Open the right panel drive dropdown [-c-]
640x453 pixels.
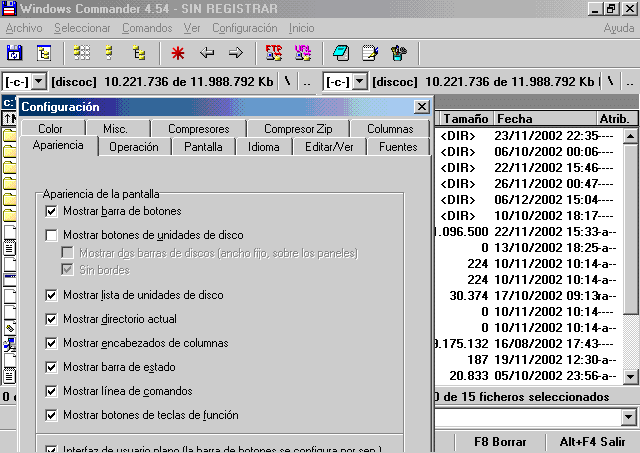(360, 82)
